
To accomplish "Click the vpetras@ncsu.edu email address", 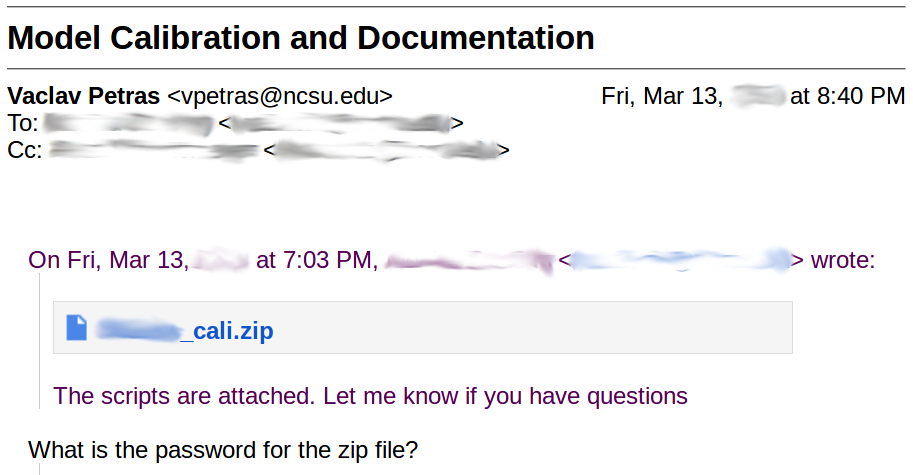I will (280, 96).
